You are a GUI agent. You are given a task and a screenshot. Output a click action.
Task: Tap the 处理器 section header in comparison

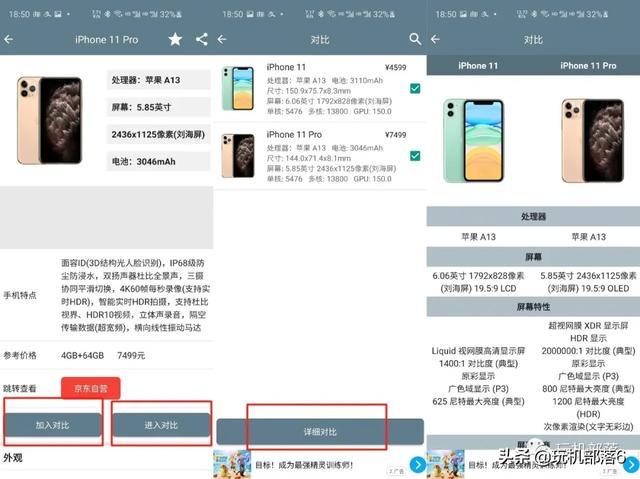(533, 216)
